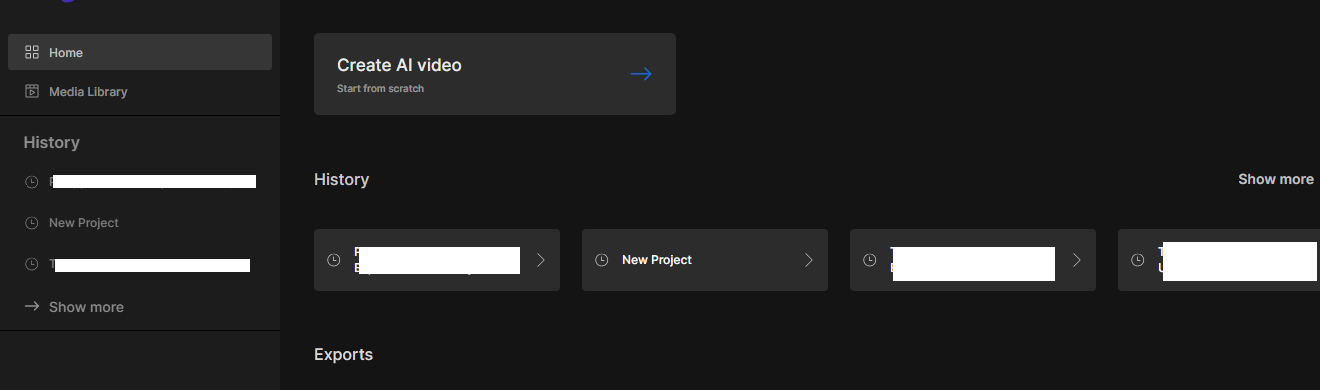
Task: Click clock icon on fourth history card
Action: [1138, 260]
